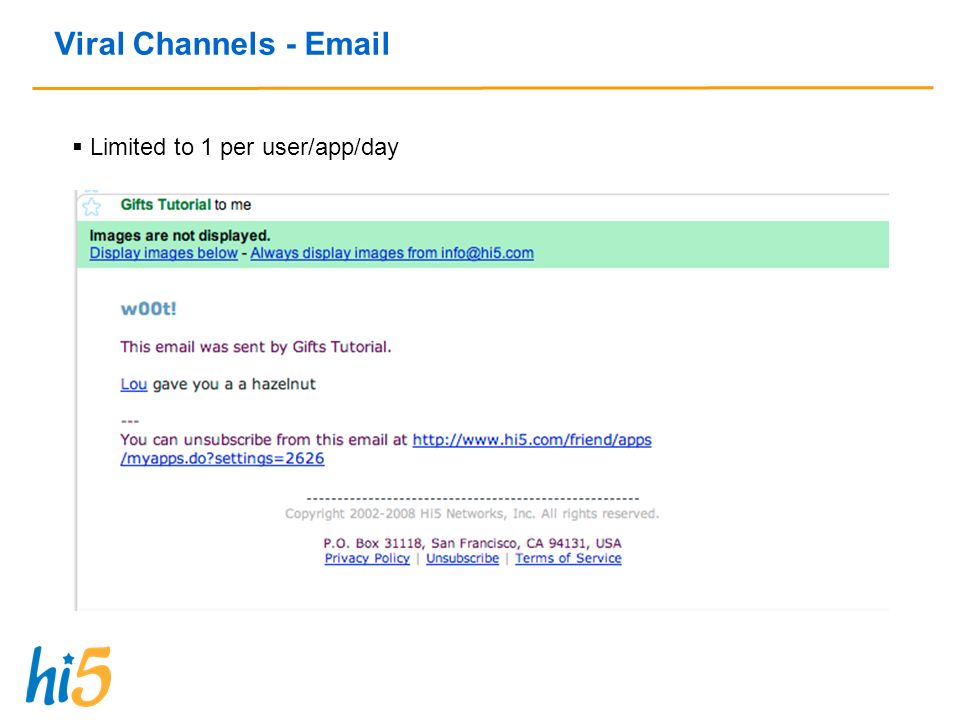Screen dimensions: 960x720
Task: Click 'Display images below' link
Action: 163,253
